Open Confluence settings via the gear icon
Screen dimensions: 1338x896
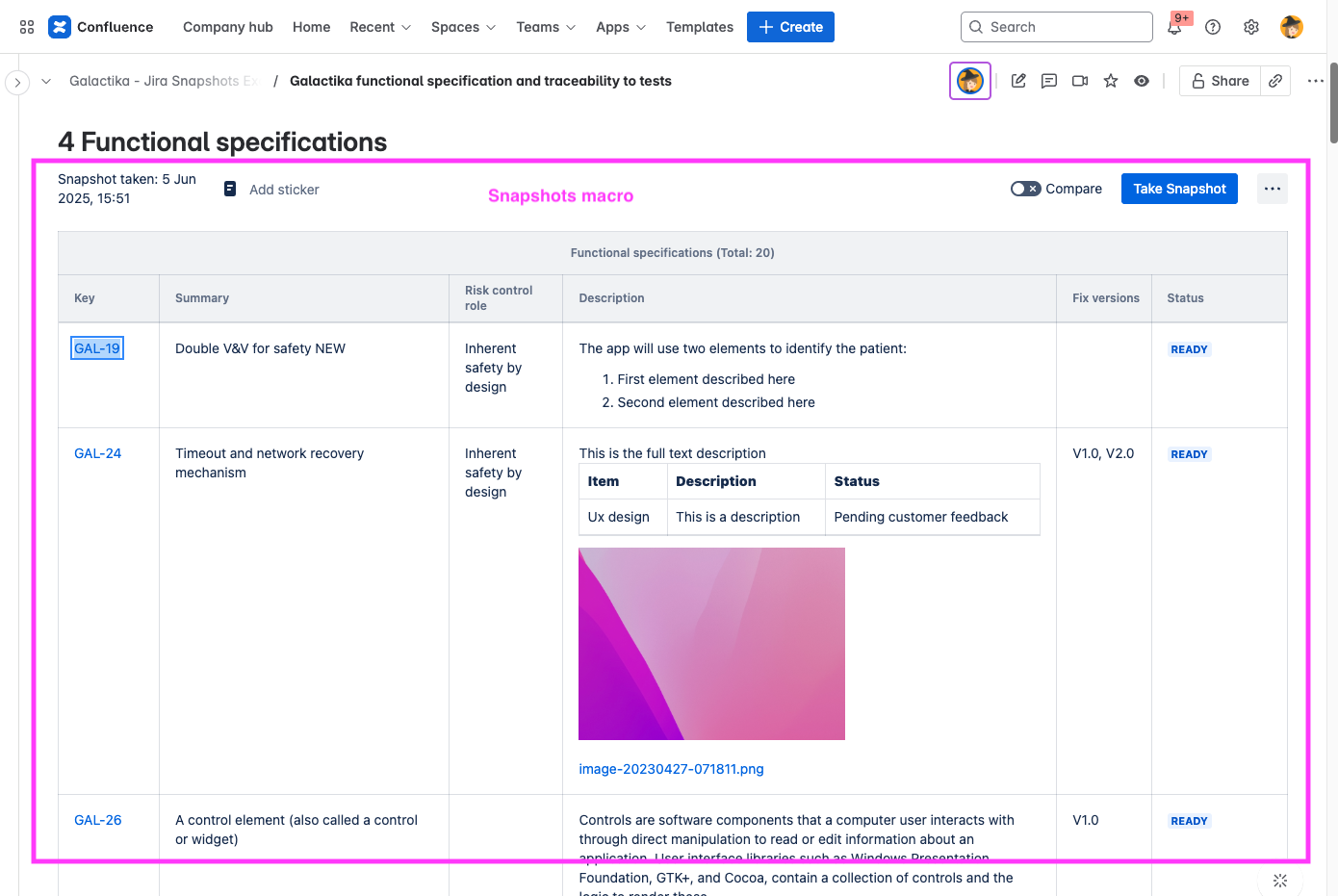pyautogui.click(x=1250, y=27)
